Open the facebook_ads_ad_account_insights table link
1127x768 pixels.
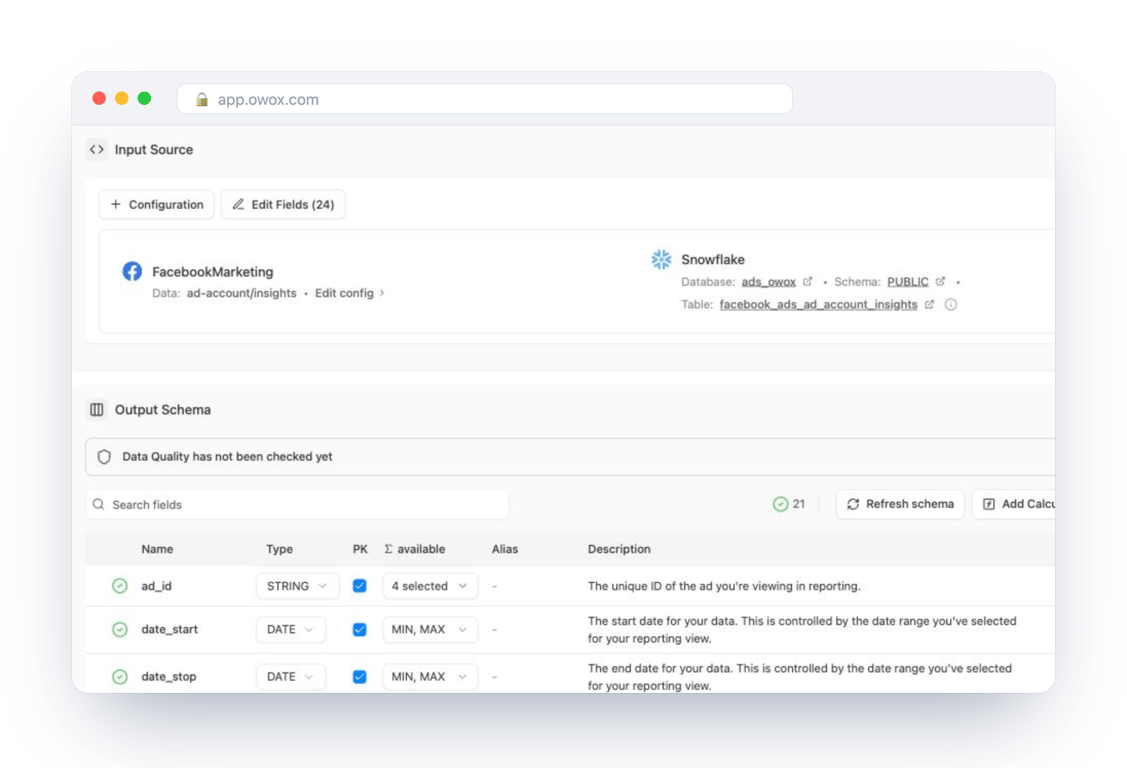coord(818,305)
